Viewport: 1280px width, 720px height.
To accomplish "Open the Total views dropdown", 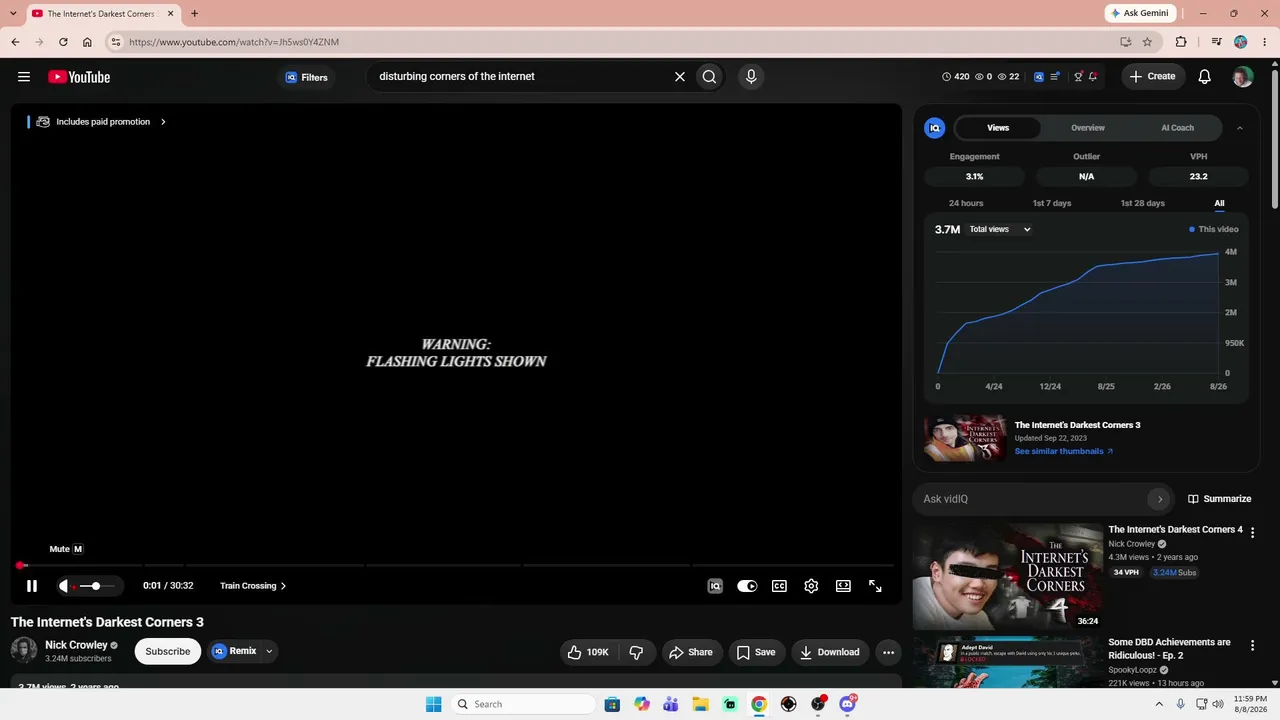I will (1000, 229).
